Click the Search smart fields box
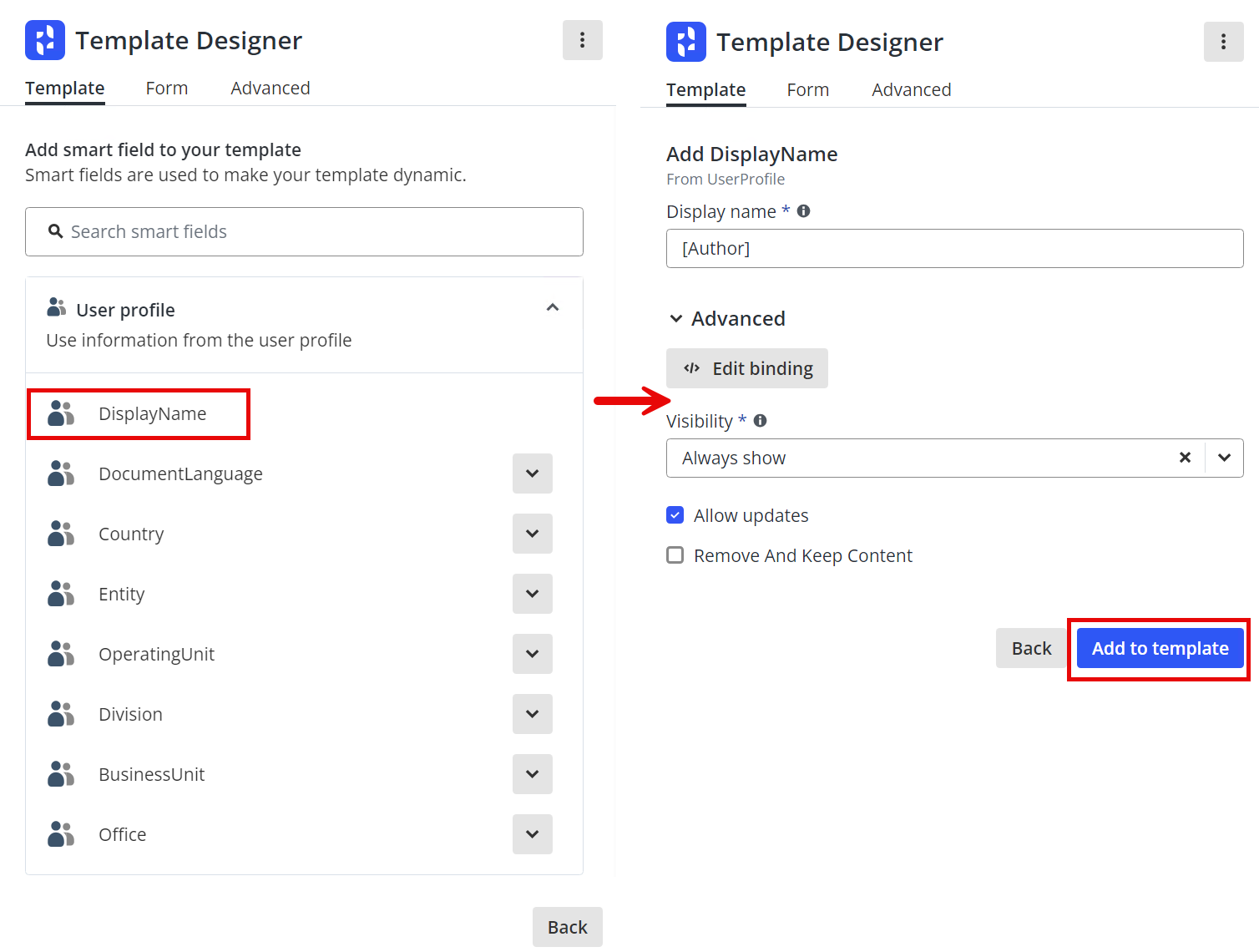This screenshot has width=1259, height=952. coord(304,232)
